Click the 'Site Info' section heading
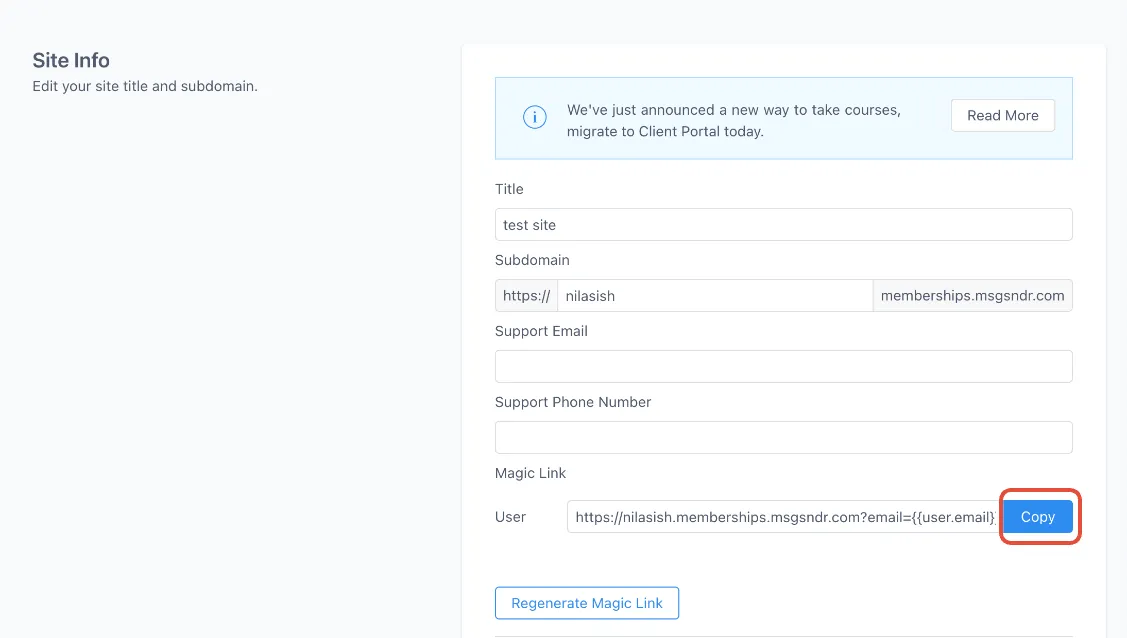 (x=71, y=60)
